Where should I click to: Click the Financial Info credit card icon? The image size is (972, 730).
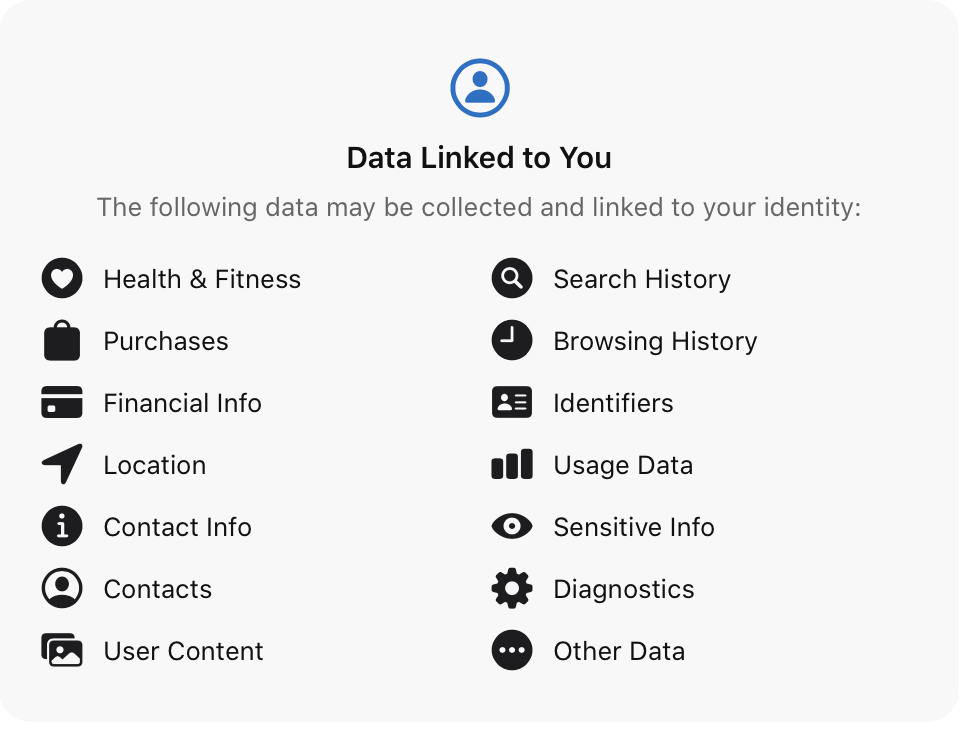click(x=62, y=403)
